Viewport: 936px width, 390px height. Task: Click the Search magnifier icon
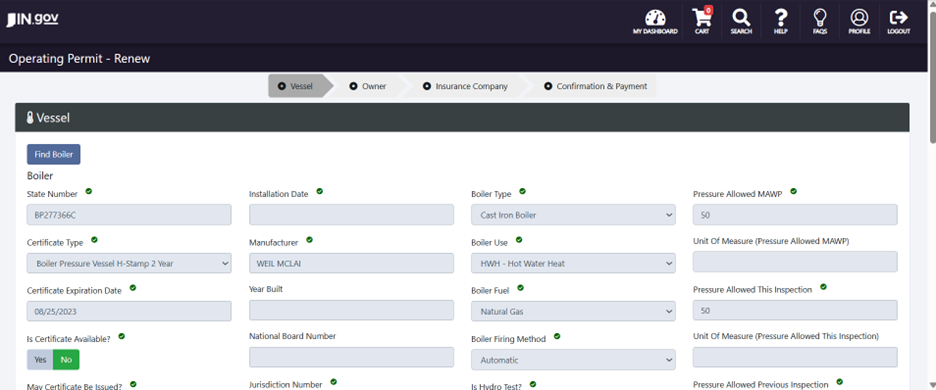pos(741,22)
